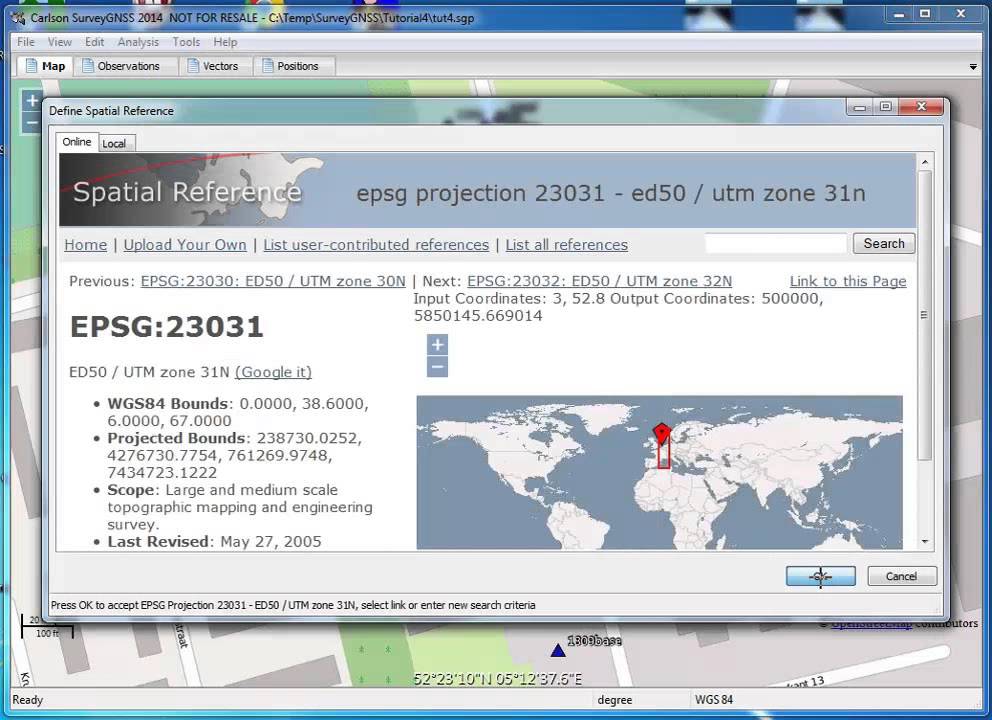This screenshot has height=720, width=992.
Task: Switch to the Positions tab
Action: click(x=294, y=66)
